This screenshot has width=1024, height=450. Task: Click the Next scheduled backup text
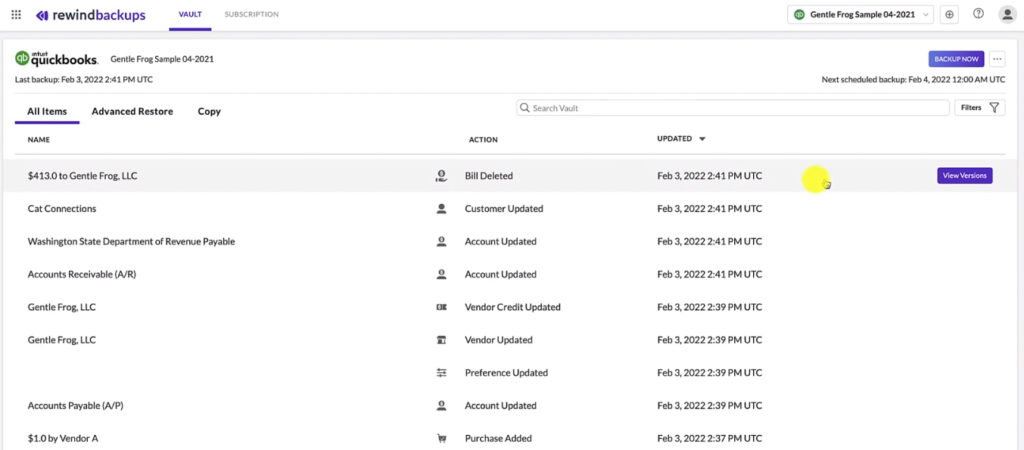[x=914, y=80]
